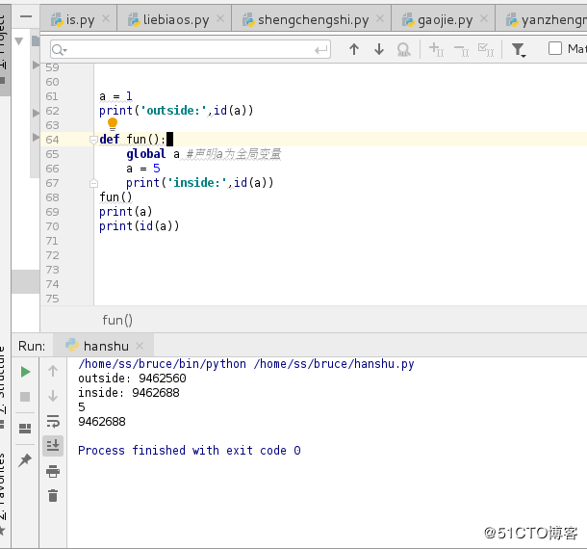Image resolution: width=587 pixels, height=549 pixels.
Task: Go to next search occurrence arrow
Action: click(379, 49)
